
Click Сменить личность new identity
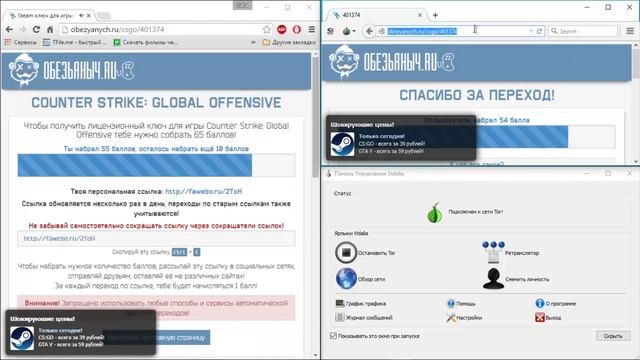(x=516, y=279)
